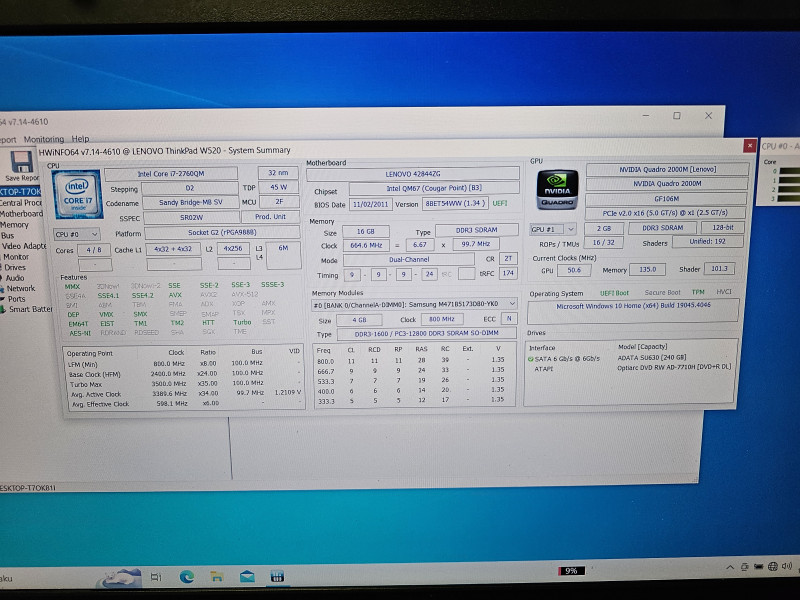Click the HWiNFO icon on the taskbar

(277, 577)
